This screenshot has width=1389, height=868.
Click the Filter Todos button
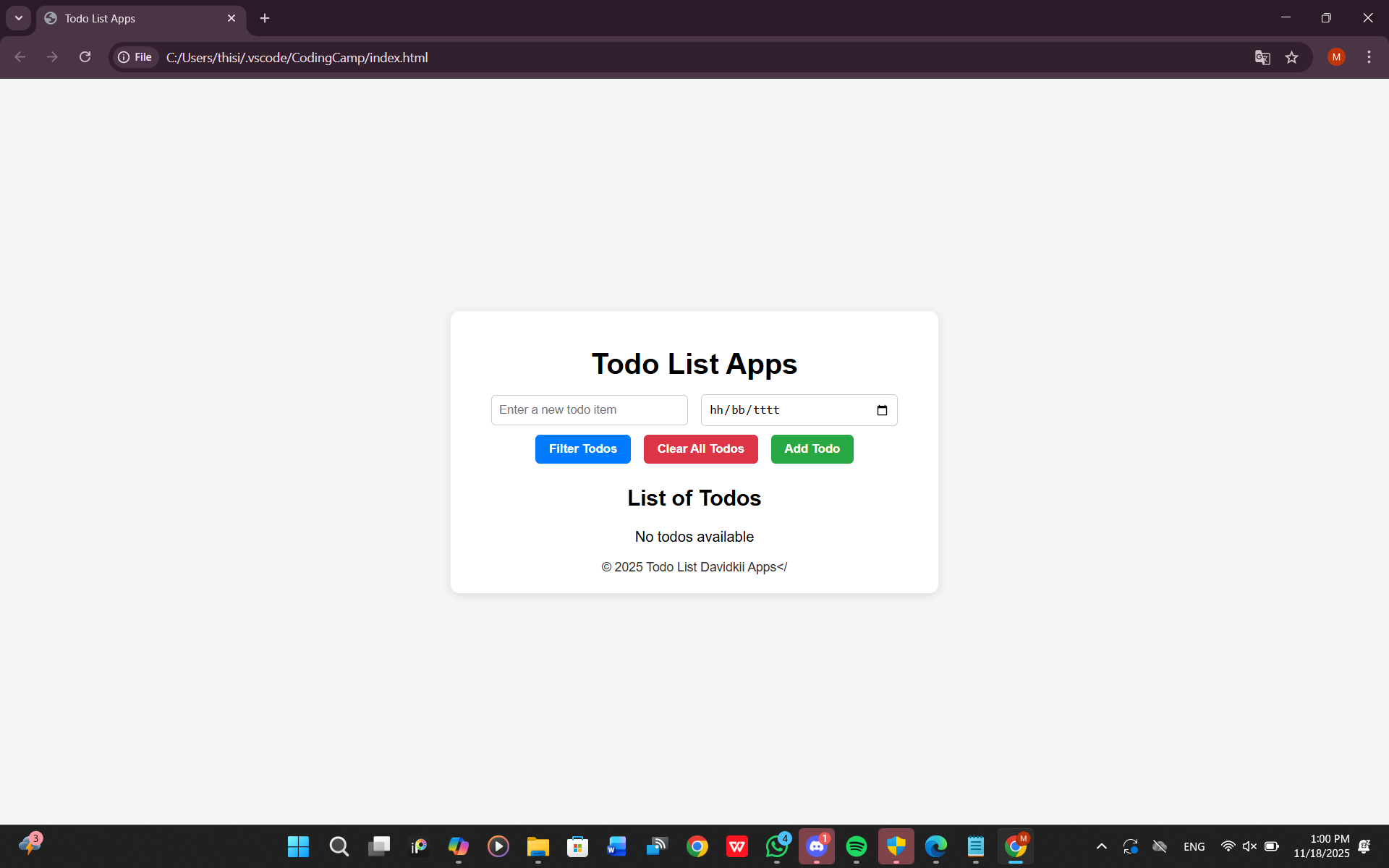582,448
